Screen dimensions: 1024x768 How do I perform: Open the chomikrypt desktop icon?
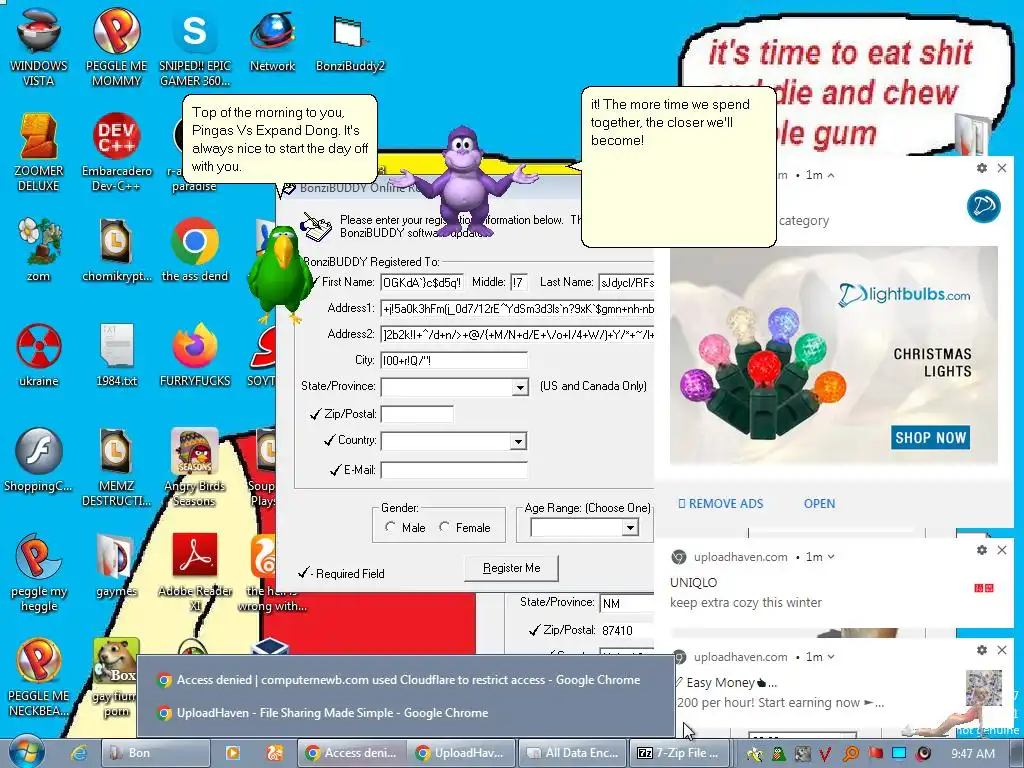[x=116, y=251]
